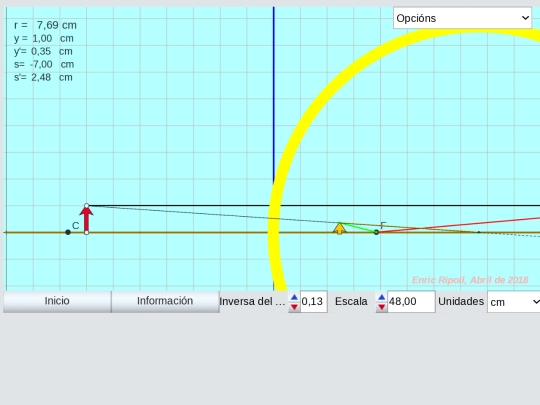Click the Unidades label
This screenshot has height=405, width=540.
point(461,301)
